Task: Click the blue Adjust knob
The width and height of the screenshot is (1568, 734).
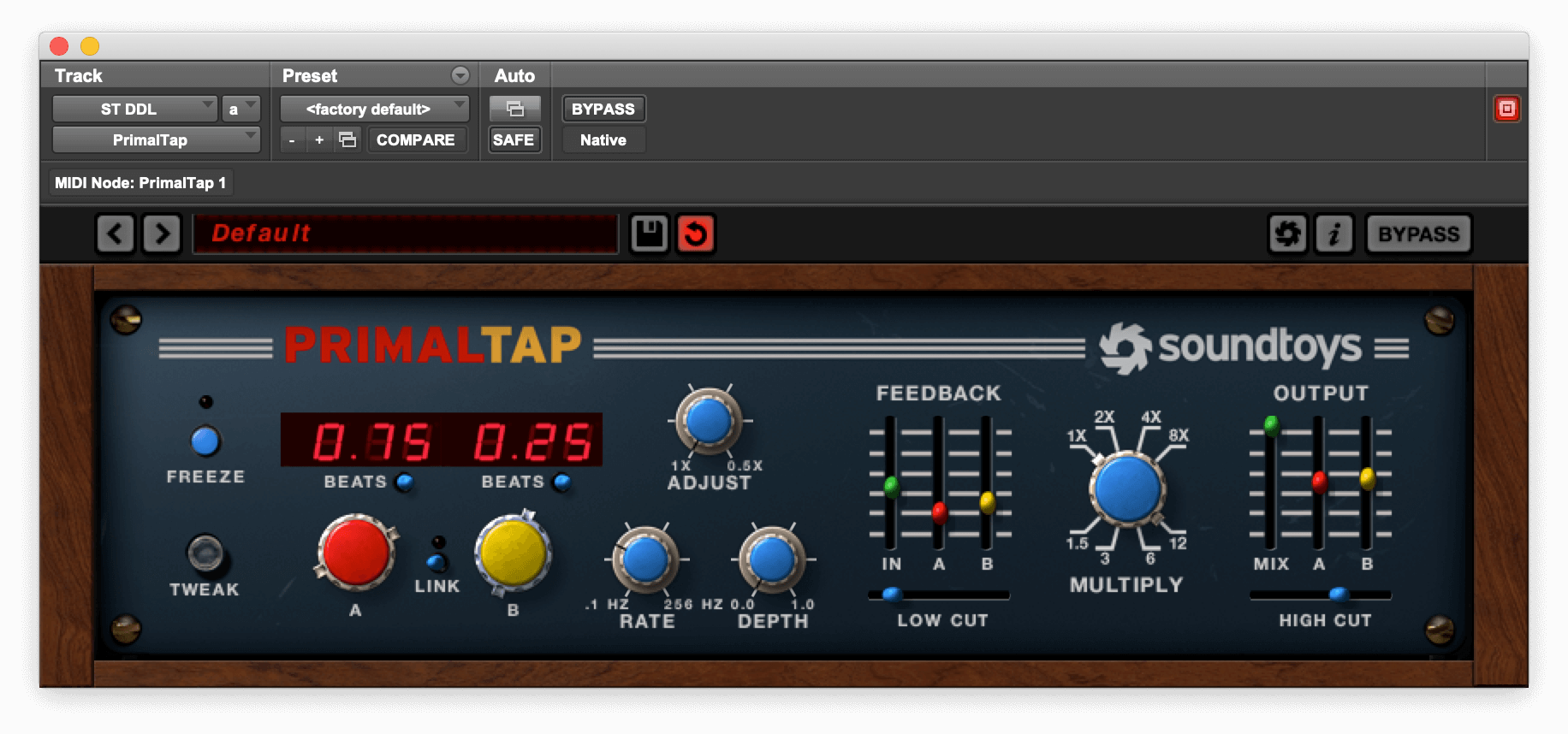Action: pyautogui.click(x=709, y=421)
